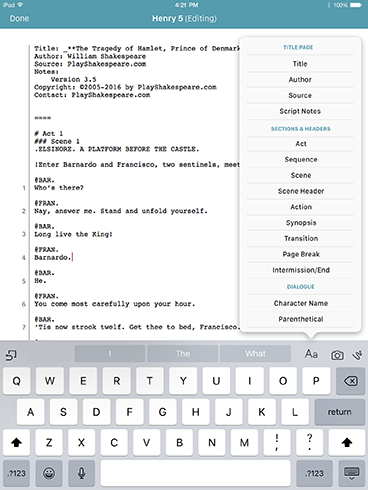Select Action format option
The height and width of the screenshot is (490, 368).
coord(300,207)
